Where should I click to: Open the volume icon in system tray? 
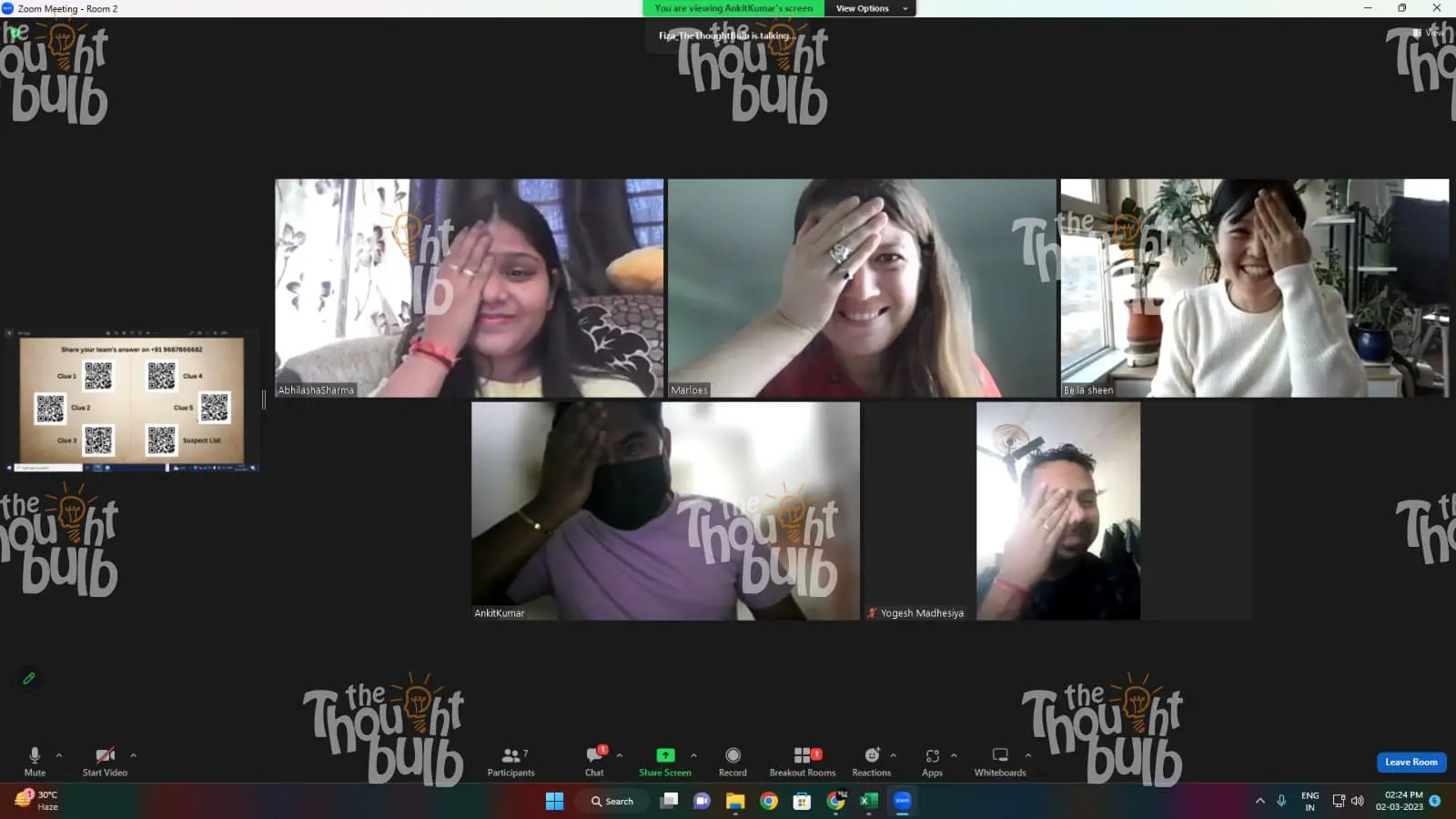(x=1358, y=801)
